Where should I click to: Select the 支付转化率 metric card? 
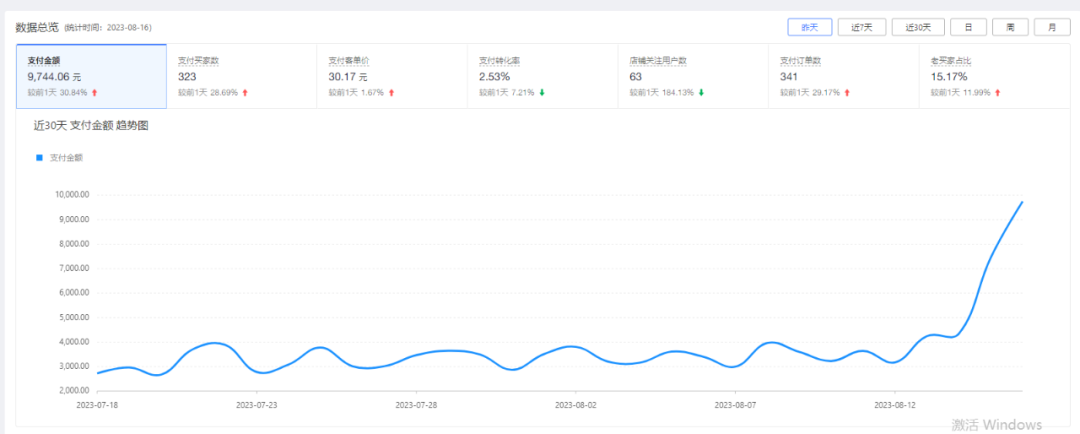coord(542,76)
